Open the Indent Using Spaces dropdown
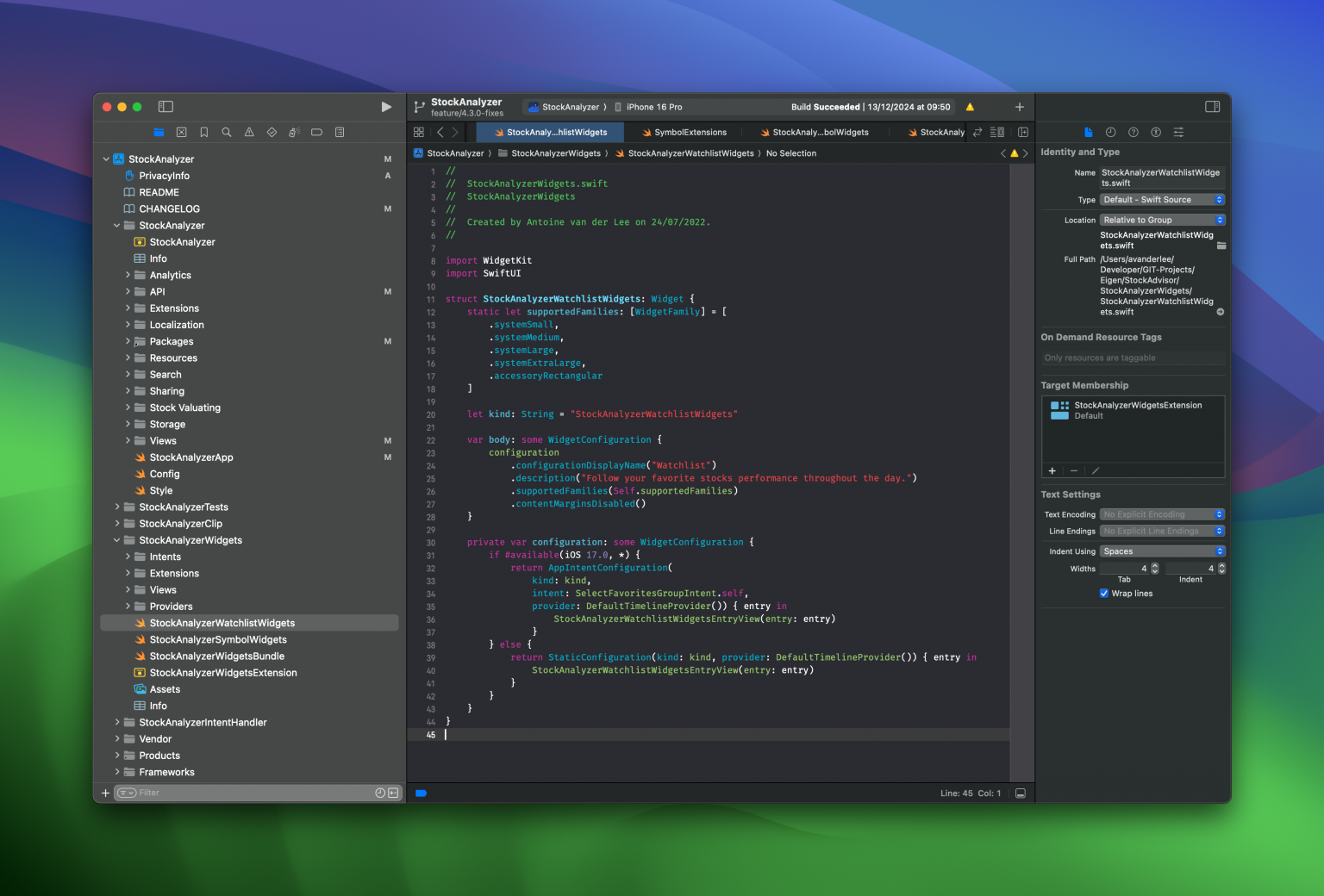1324x896 pixels. (x=1161, y=551)
